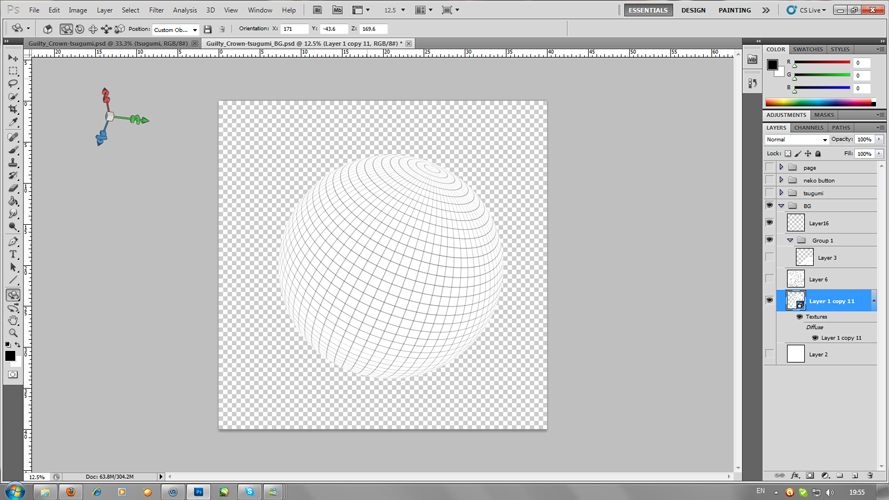The height and width of the screenshot is (500, 889).
Task: Show Layer 2 visibility
Action: coord(769,354)
